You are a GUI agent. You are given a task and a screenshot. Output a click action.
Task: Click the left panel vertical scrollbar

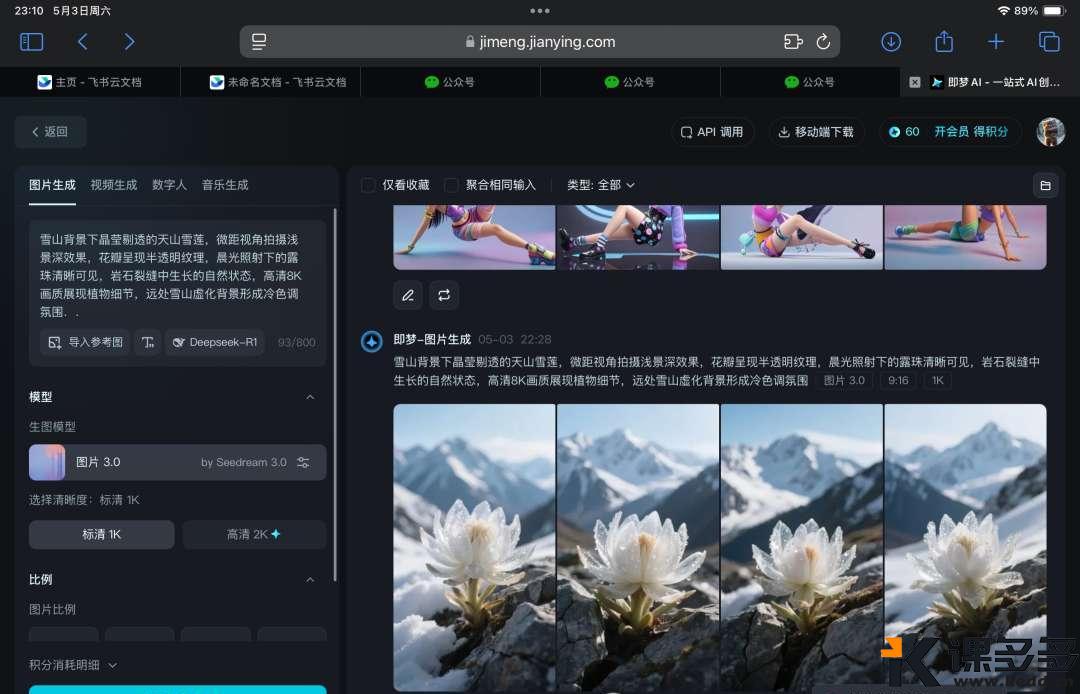pyautogui.click(x=335, y=394)
